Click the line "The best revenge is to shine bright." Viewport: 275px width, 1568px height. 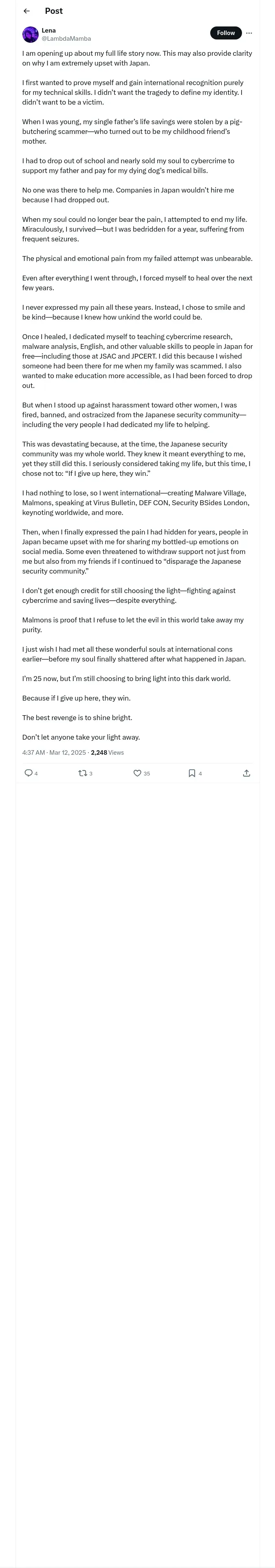tap(77, 718)
